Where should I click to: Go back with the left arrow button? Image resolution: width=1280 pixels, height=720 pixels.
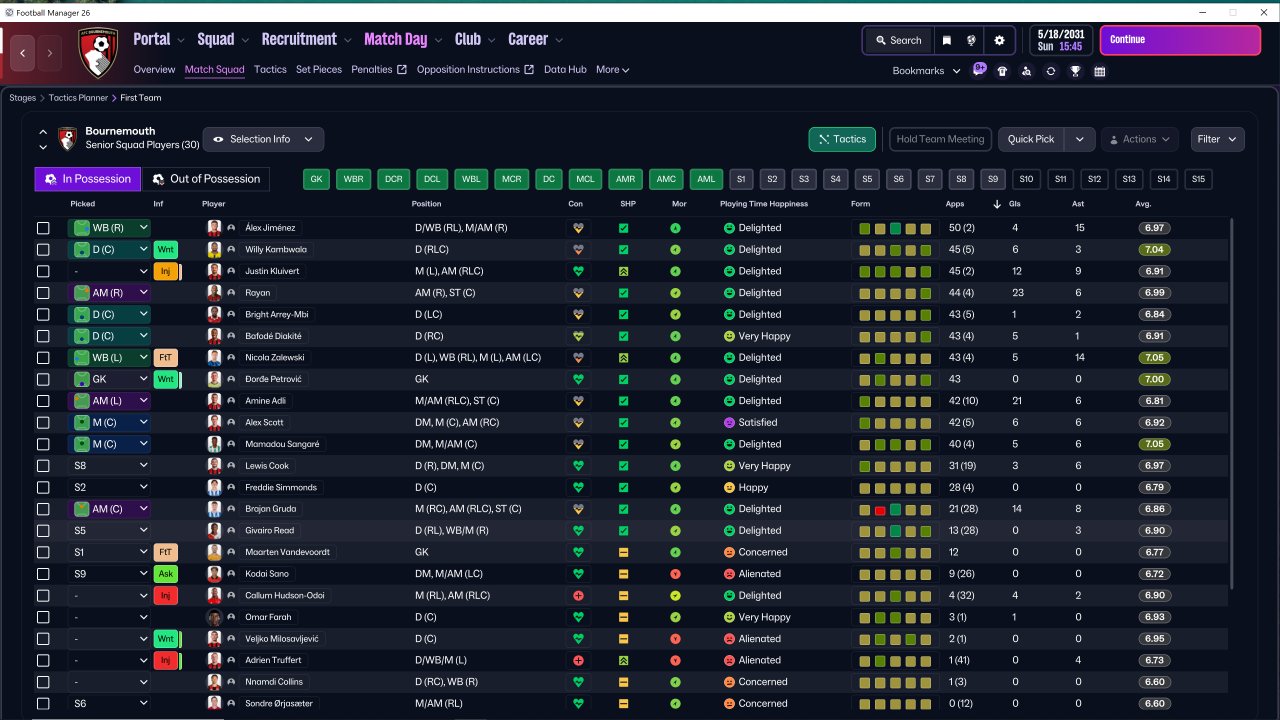[23, 52]
